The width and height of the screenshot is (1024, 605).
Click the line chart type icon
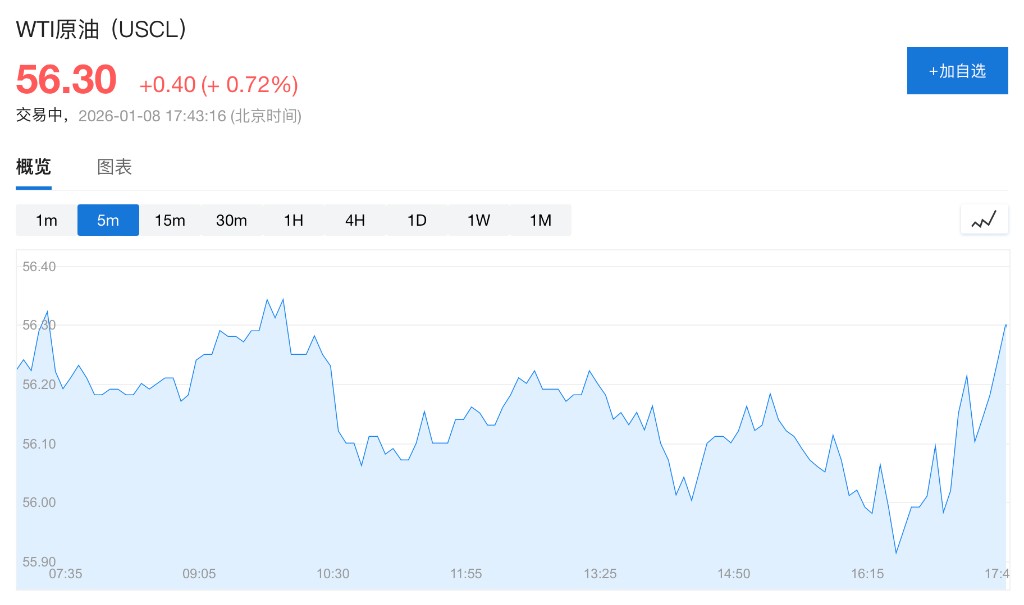[x=984, y=220]
